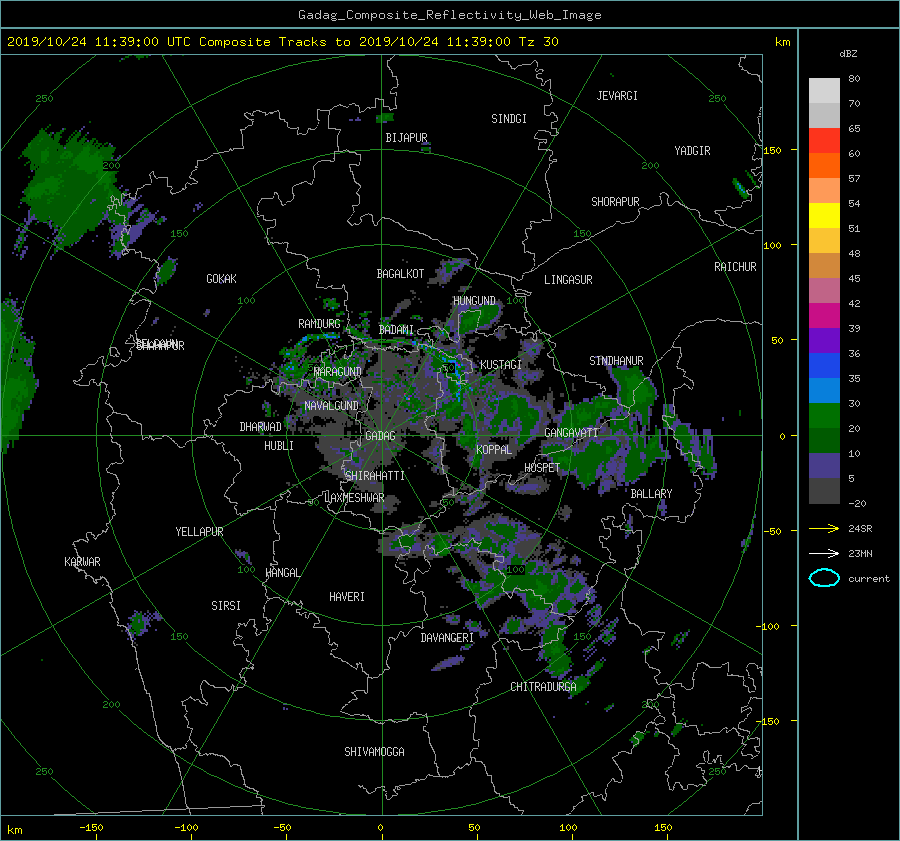Image resolution: width=900 pixels, height=841 pixels.
Task: Click the -150 km bottom axis tick
Action: point(91,828)
